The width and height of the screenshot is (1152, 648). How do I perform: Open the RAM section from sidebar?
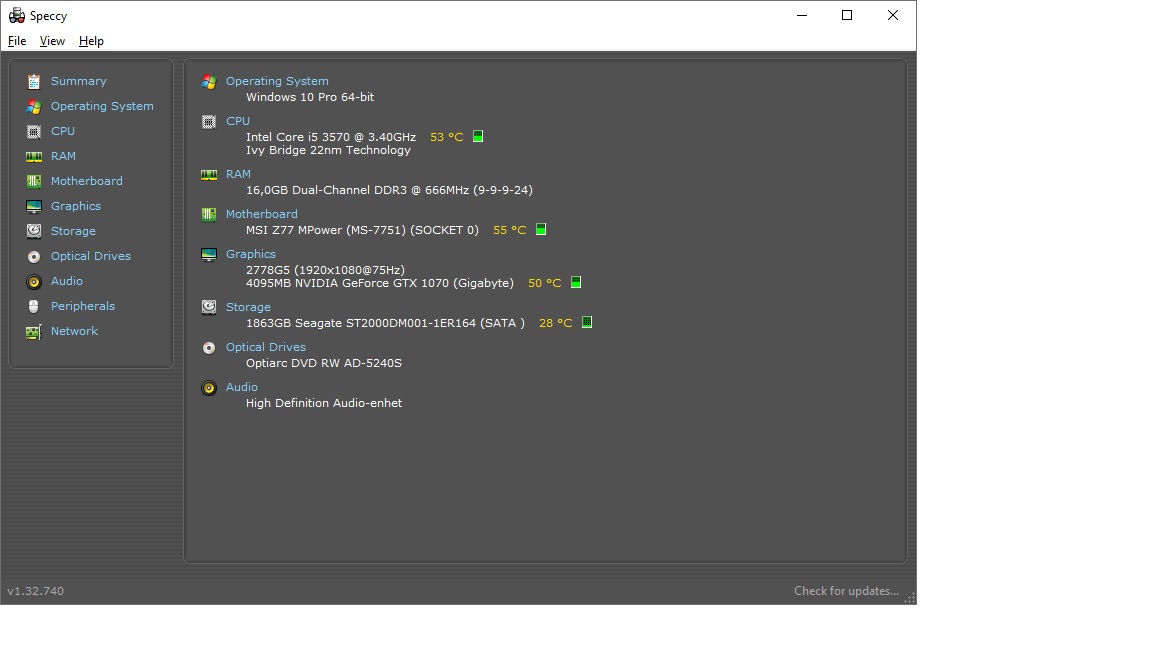click(63, 156)
